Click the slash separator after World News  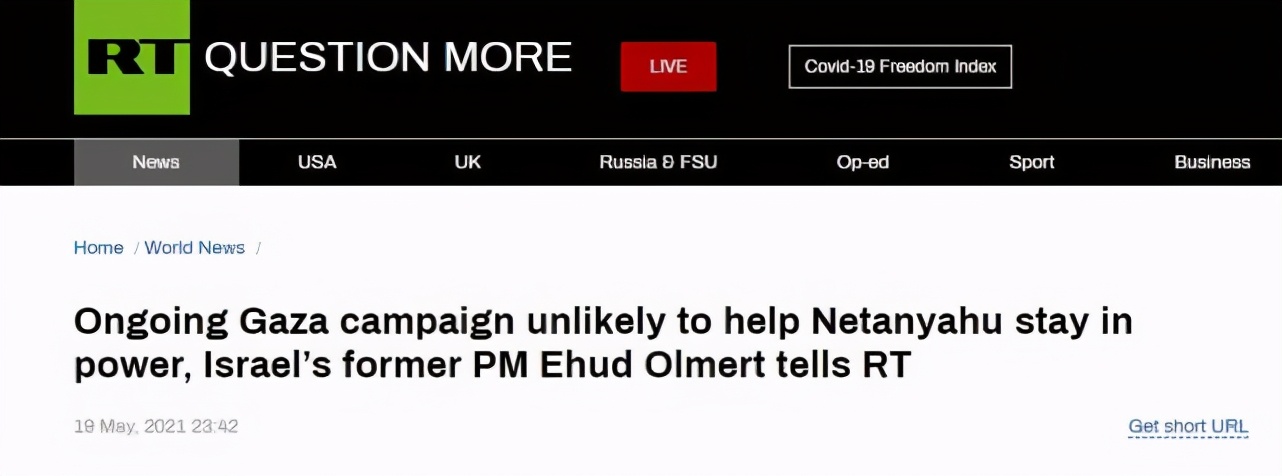(258, 248)
